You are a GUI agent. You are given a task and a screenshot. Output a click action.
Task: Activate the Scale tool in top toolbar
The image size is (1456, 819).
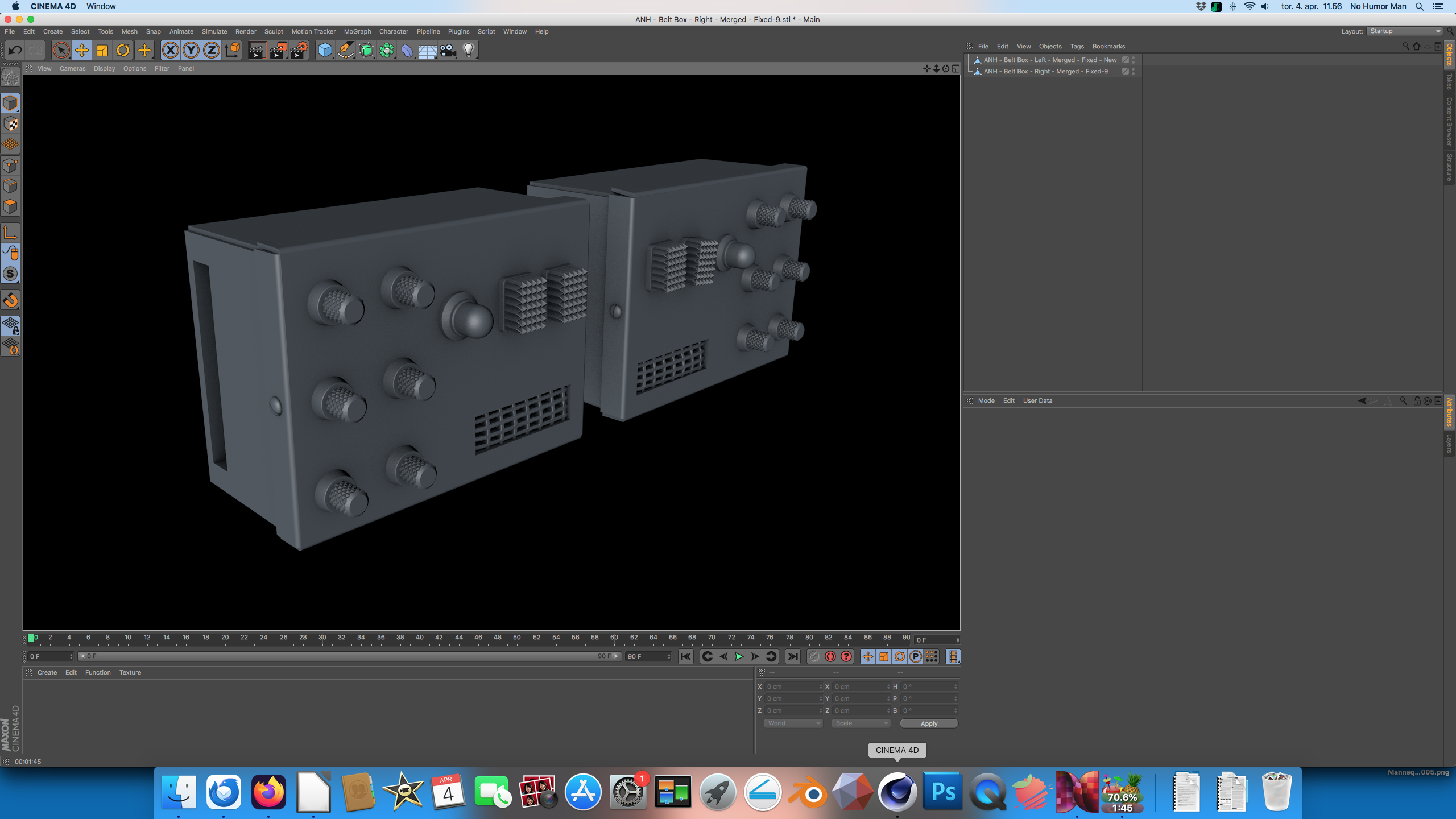pyautogui.click(x=102, y=50)
